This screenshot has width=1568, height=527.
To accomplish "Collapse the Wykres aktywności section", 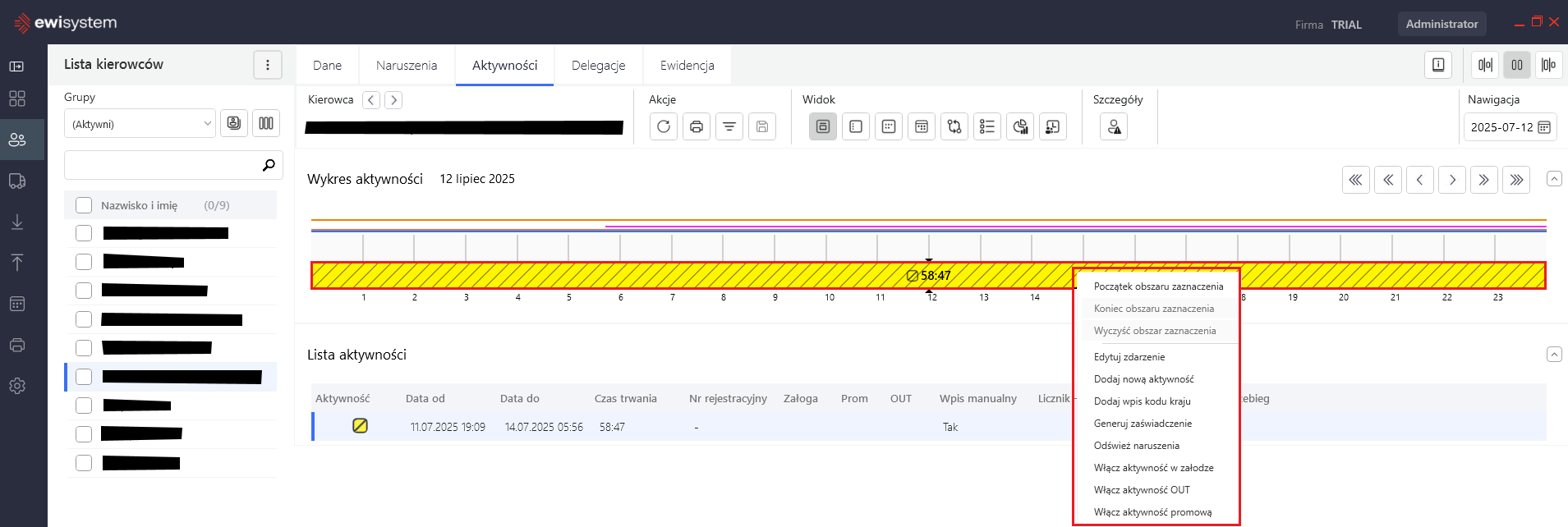I will 1553,179.
